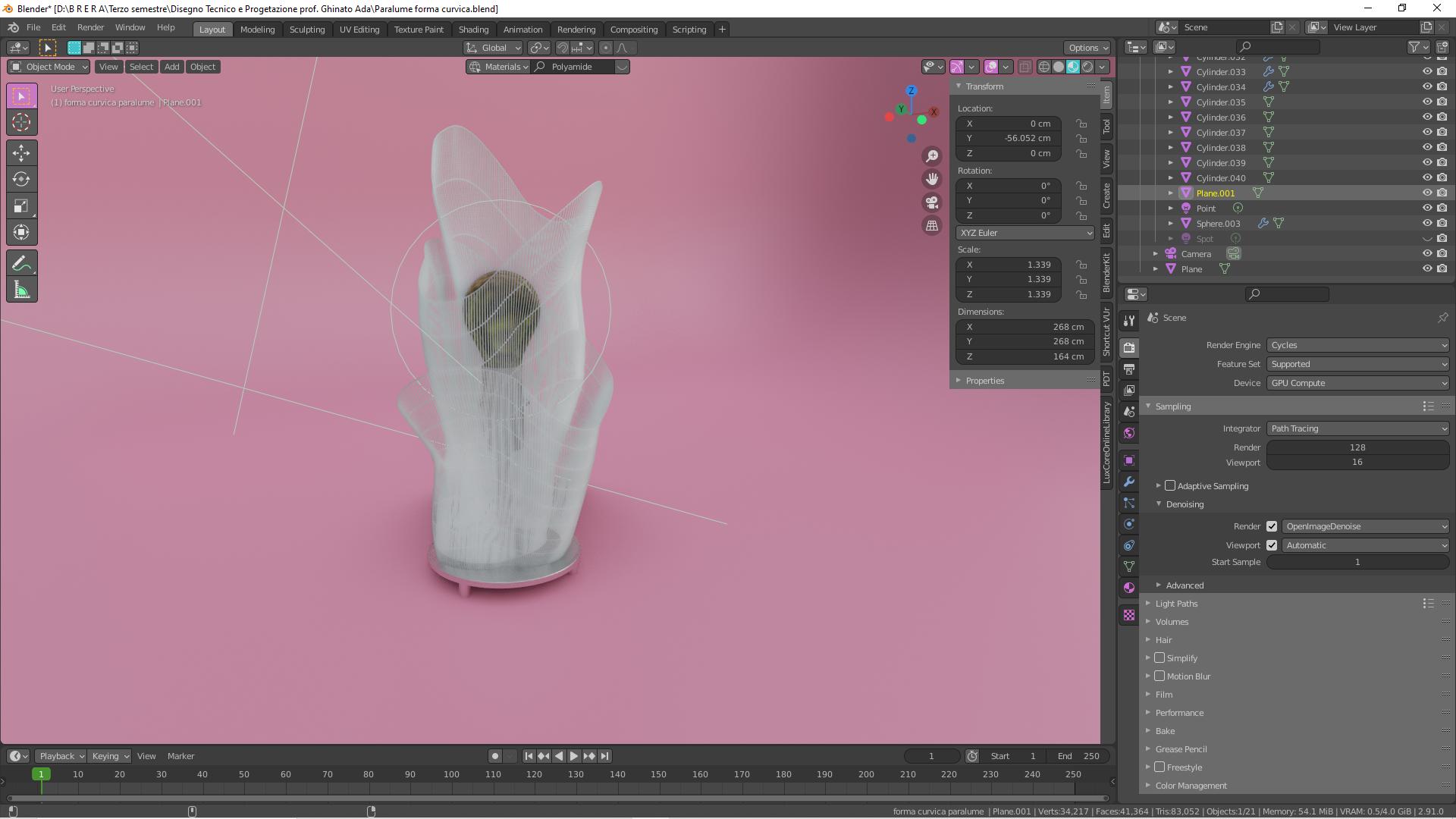Toggle Camera visibility eye icon

tap(1426, 254)
